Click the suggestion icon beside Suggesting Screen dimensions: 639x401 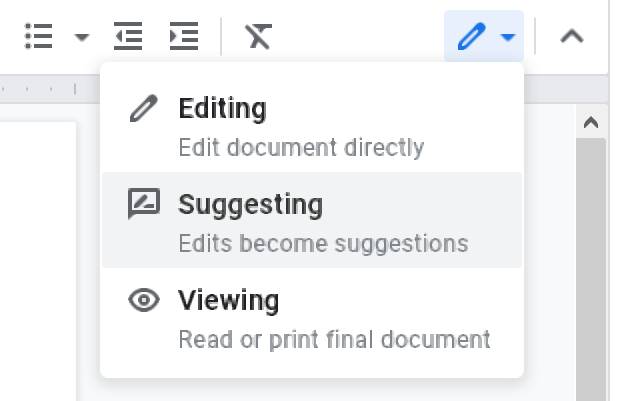[145, 205]
